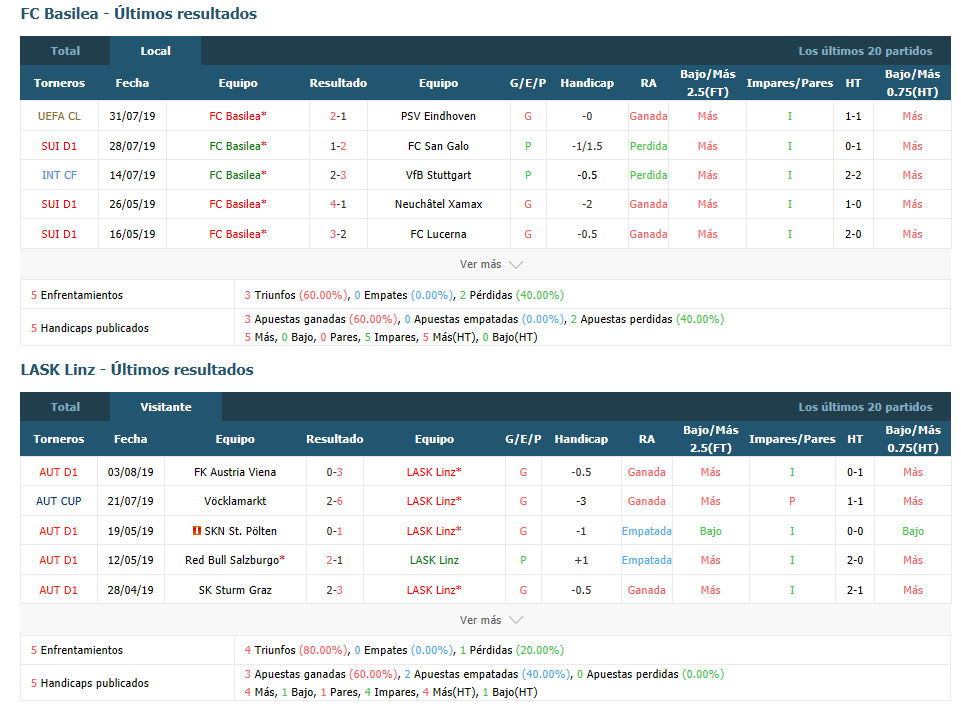This screenshot has width=961, height=711.
Task: Click Vöcklamarkt team name
Action: tap(235, 501)
